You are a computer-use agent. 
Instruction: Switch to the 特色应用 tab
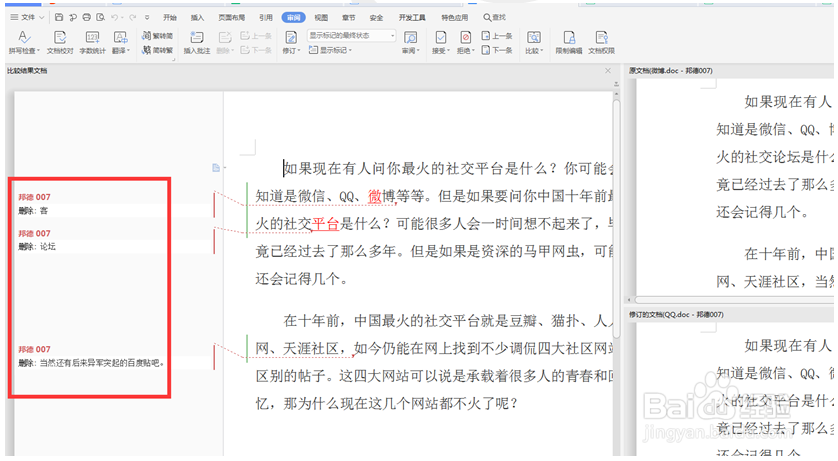click(x=454, y=18)
